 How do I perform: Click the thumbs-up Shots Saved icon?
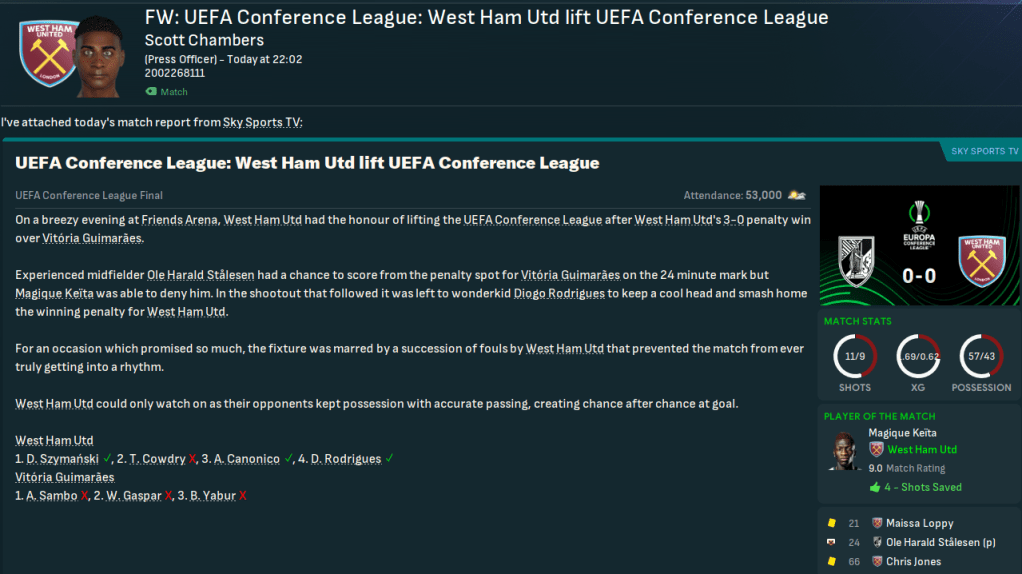pos(874,487)
